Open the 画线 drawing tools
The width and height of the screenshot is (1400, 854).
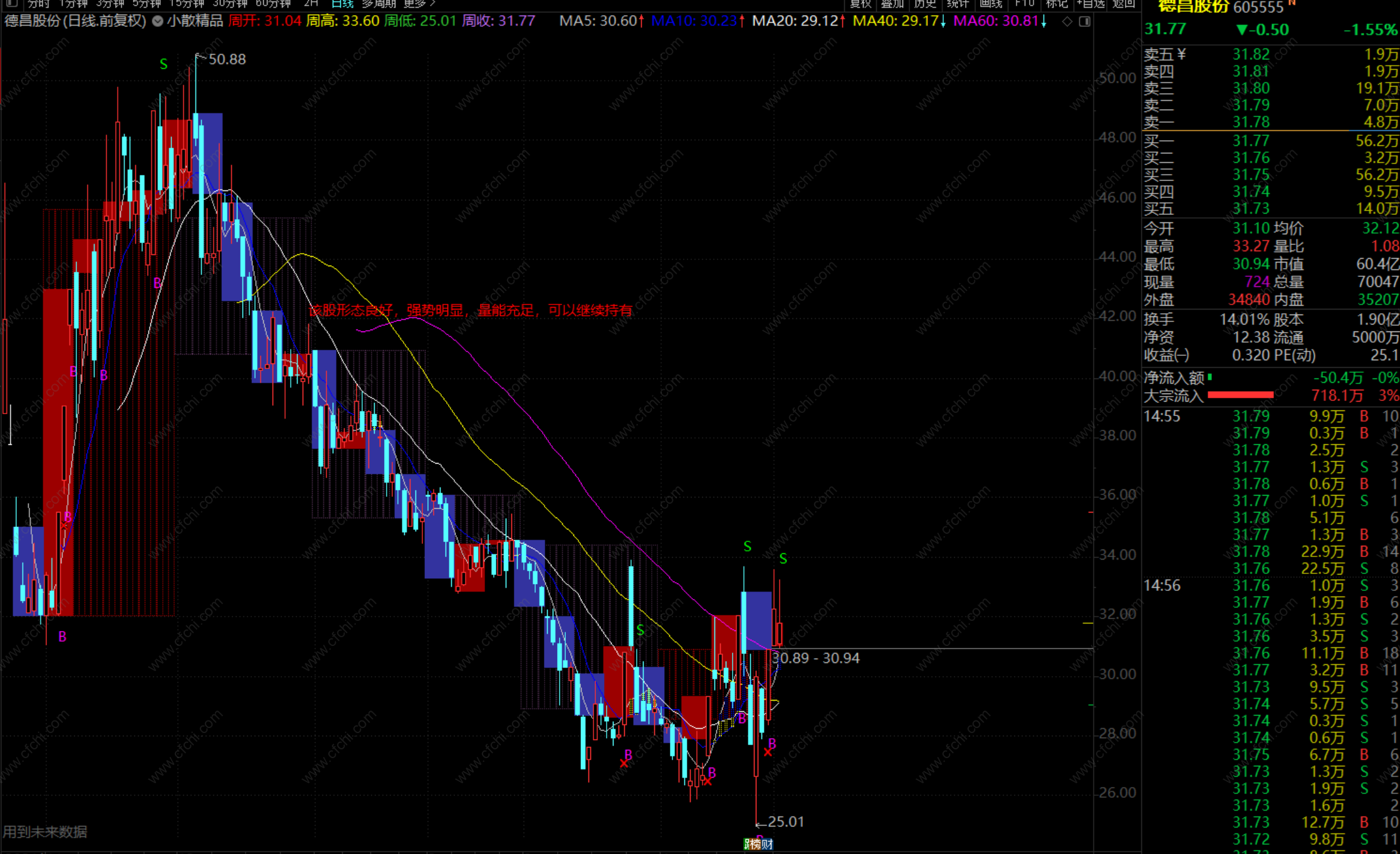pyautogui.click(x=990, y=4)
